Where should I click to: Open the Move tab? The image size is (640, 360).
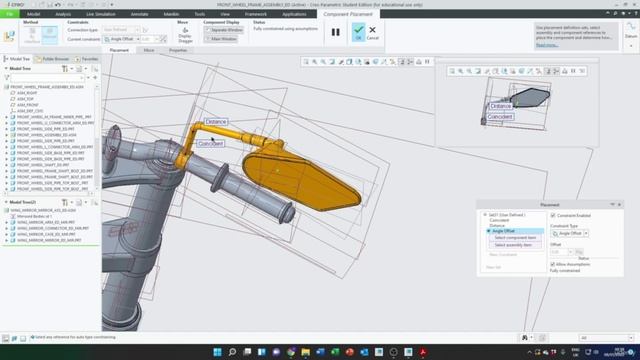[x=149, y=50]
